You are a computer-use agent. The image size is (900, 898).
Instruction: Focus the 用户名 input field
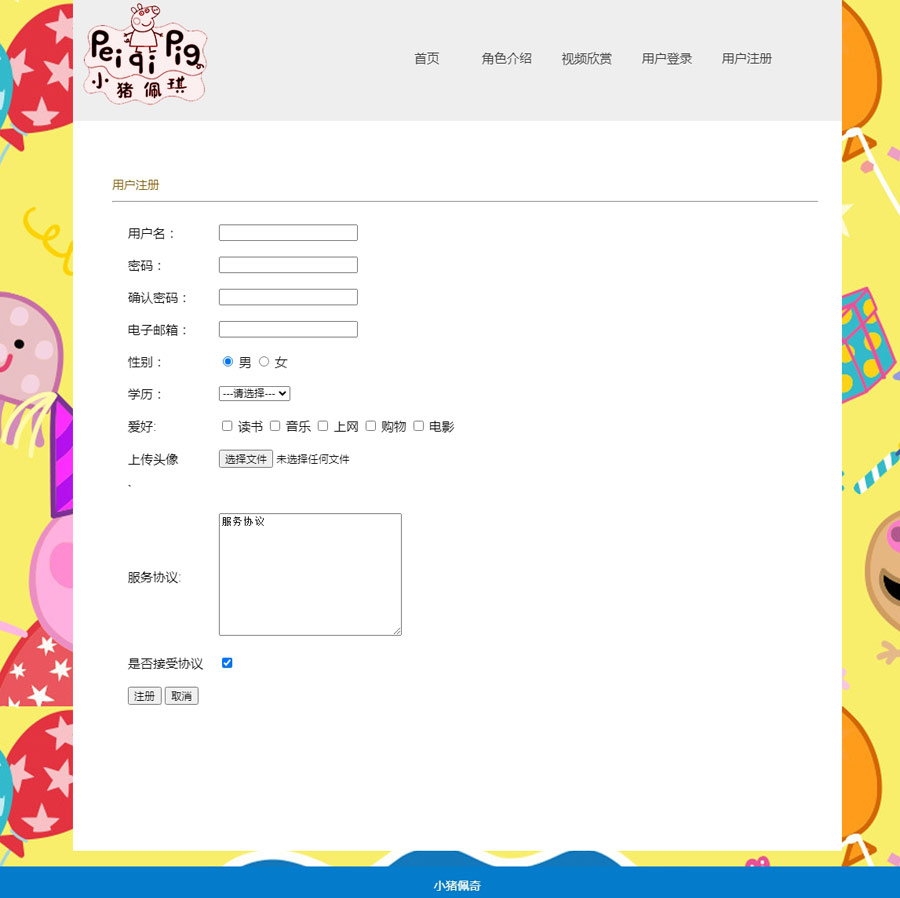[288, 232]
